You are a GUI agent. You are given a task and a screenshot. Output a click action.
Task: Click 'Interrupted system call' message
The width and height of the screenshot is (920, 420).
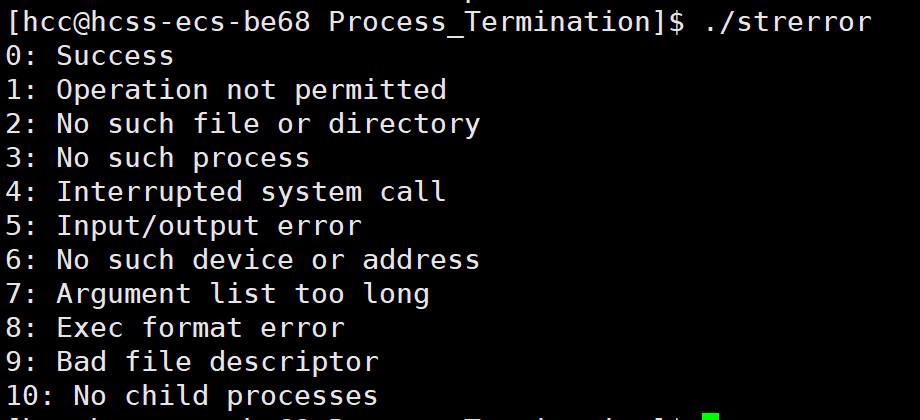point(226,192)
